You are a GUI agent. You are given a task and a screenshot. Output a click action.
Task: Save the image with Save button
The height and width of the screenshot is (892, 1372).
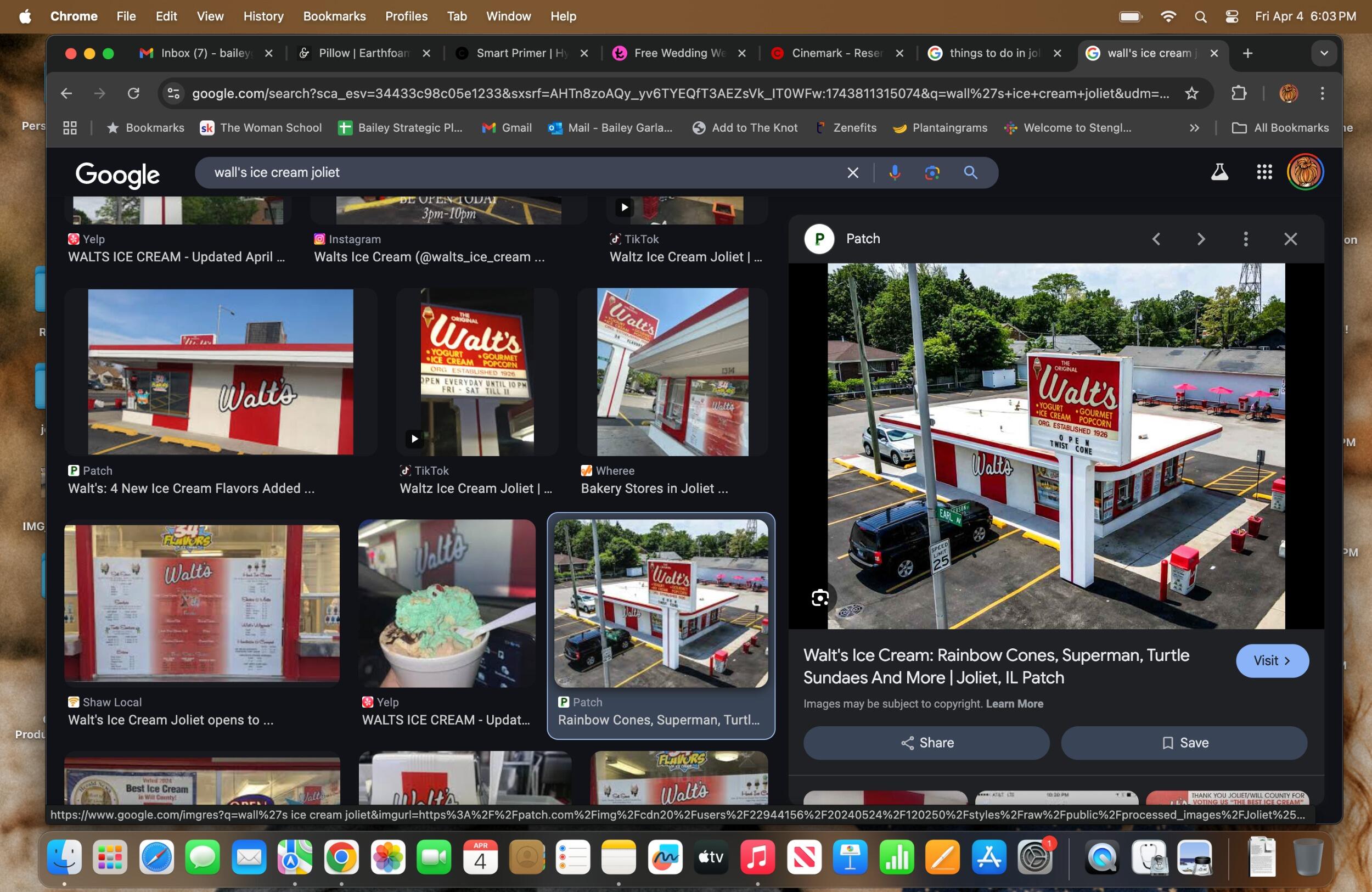tap(1184, 743)
